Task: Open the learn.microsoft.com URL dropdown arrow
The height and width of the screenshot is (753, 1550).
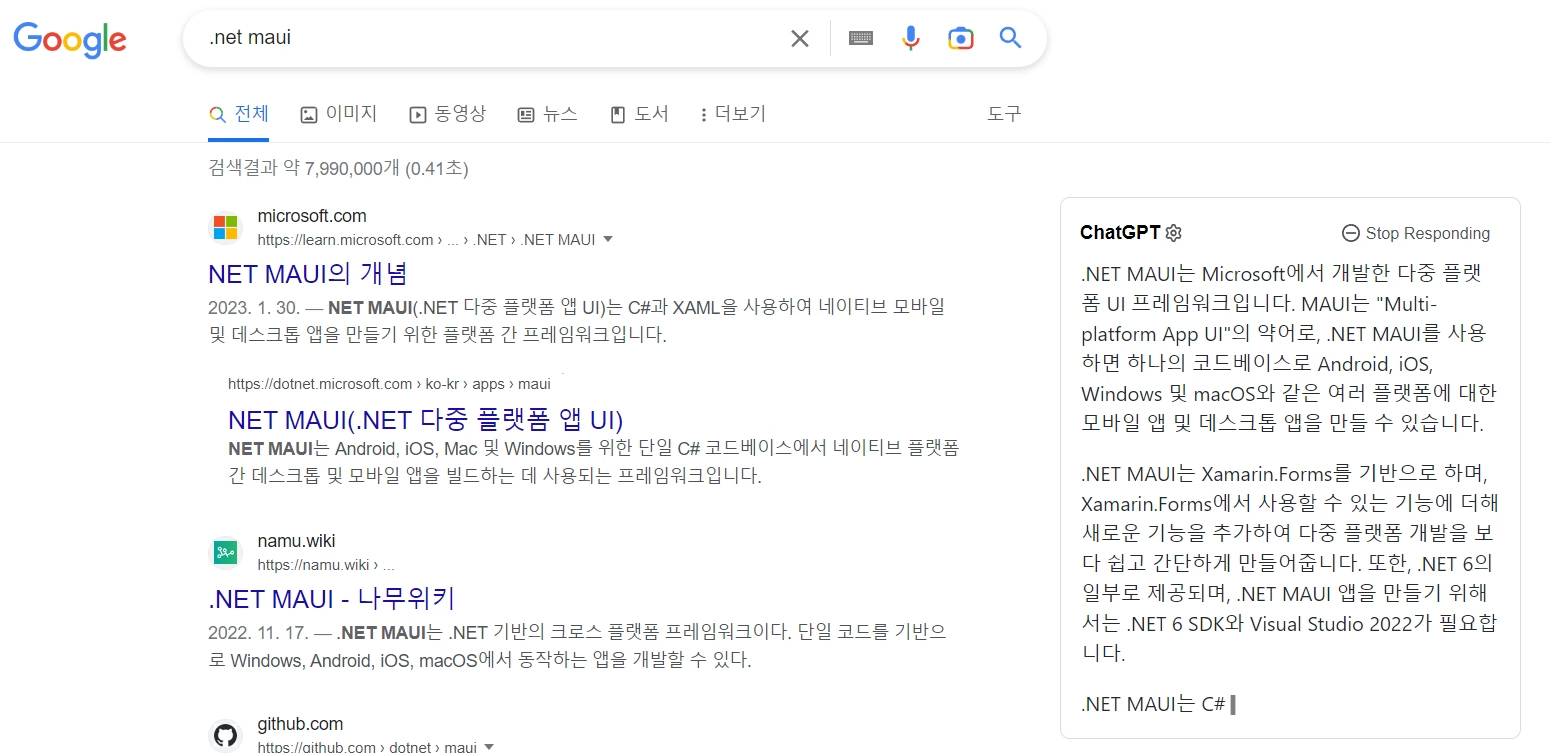Action: 607,239
